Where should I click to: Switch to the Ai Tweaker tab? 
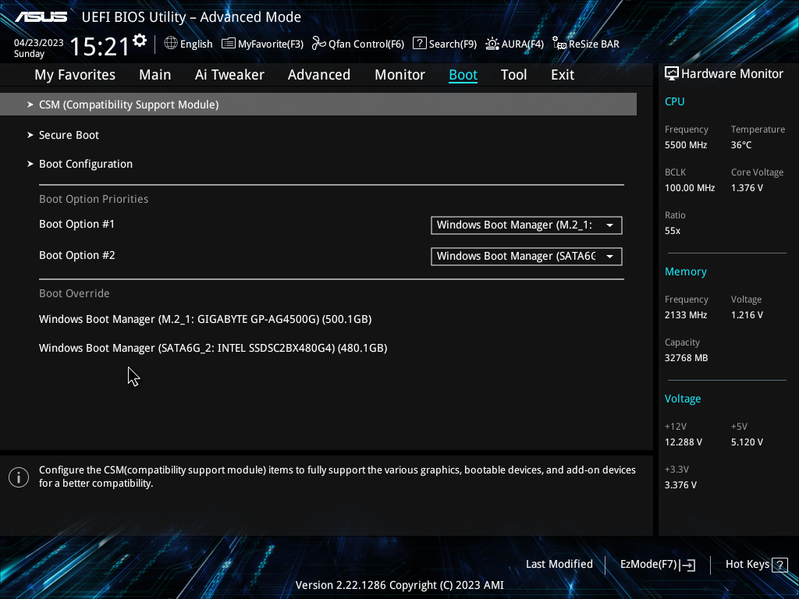click(229, 75)
